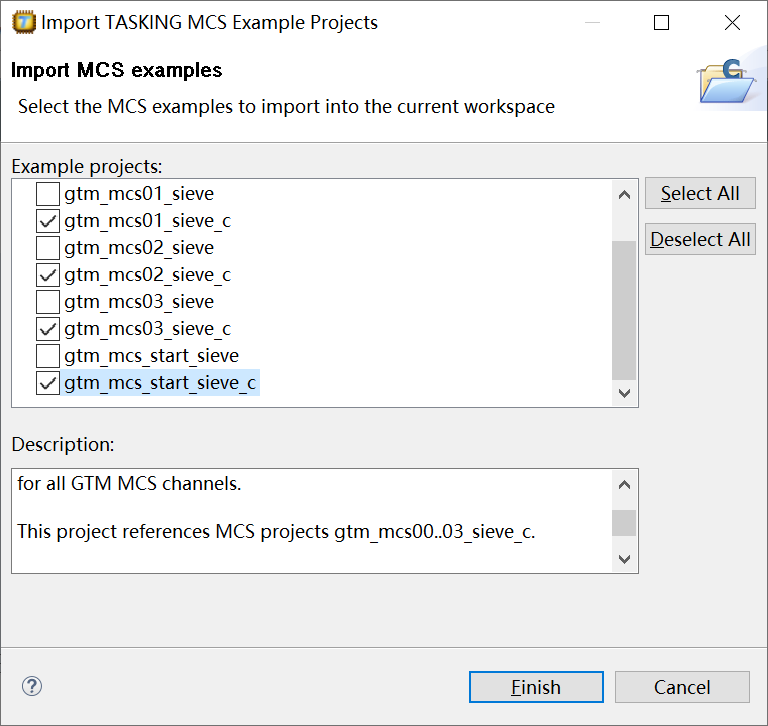Disable gtm_mcs03_sieve_c checkbox

(x=48, y=329)
